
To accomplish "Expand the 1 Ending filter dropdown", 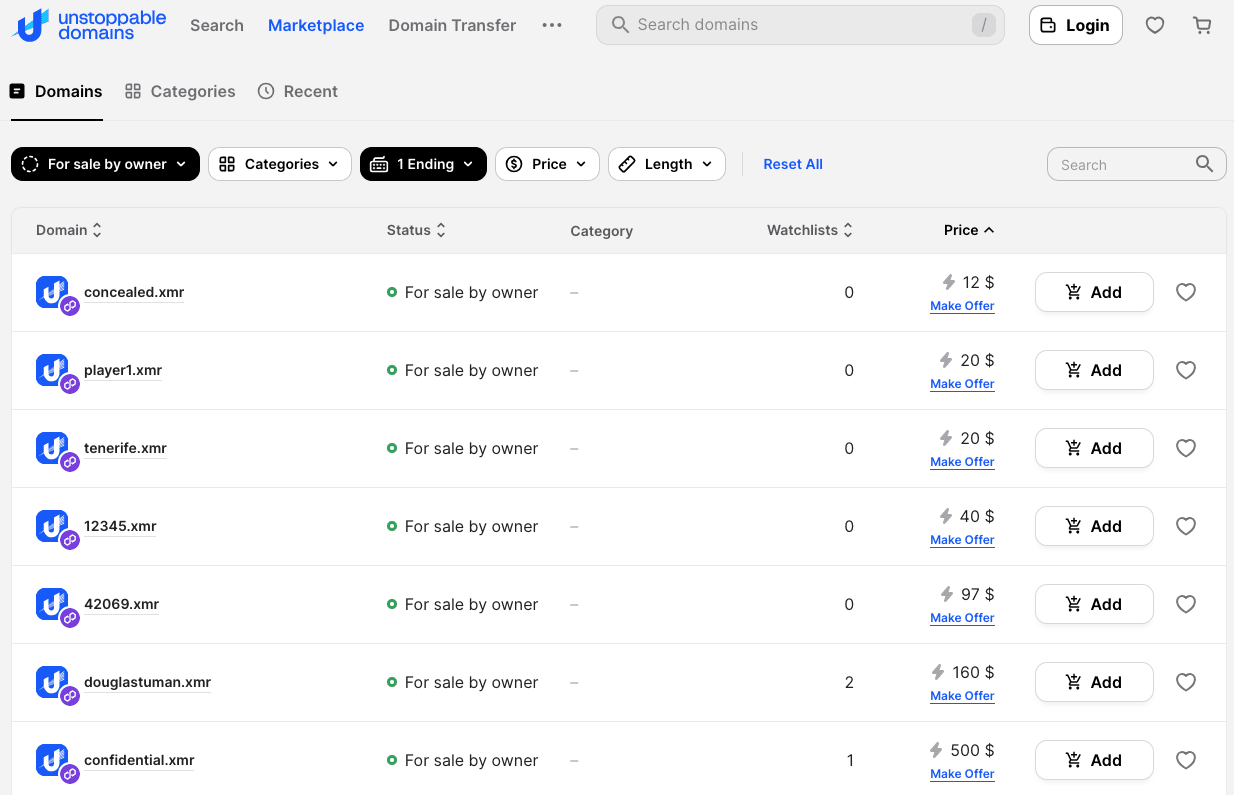I will 423,164.
